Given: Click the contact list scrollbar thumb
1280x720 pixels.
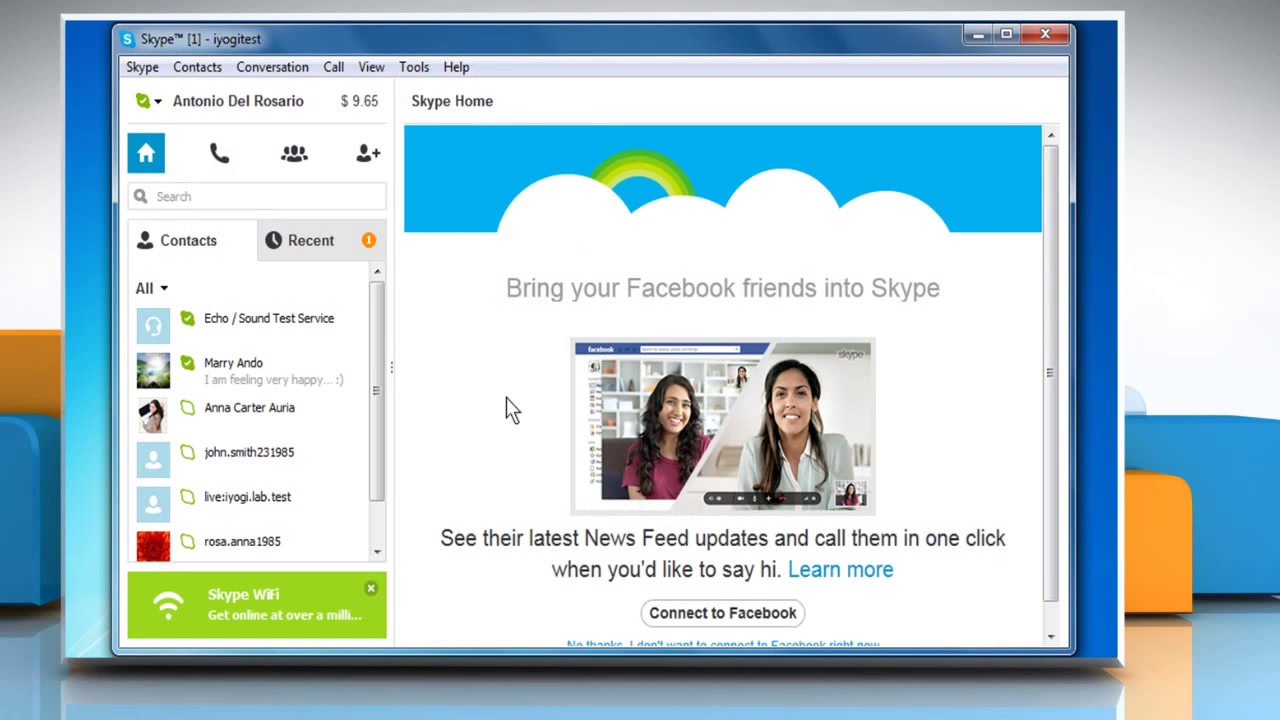Looking at the screenshot, I should click(377, 390).
